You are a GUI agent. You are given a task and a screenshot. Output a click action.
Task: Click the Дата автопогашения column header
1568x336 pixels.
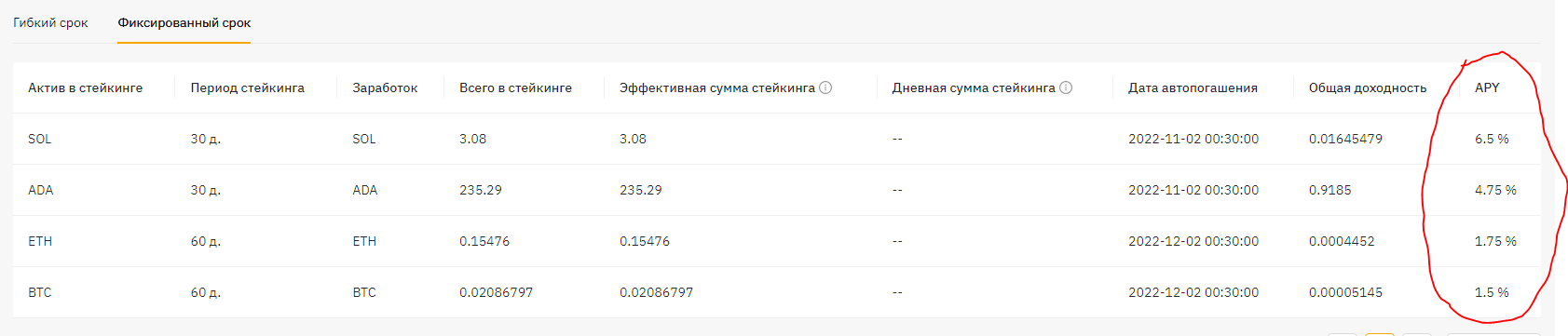[x=1193, y=87]
